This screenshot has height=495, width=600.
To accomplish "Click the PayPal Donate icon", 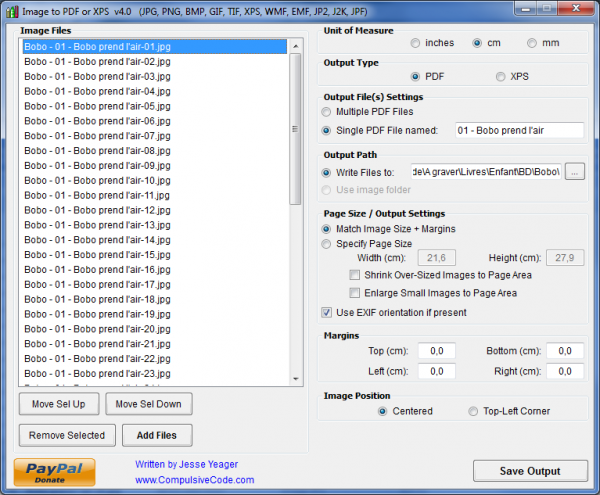I will [x=55, y=472].
